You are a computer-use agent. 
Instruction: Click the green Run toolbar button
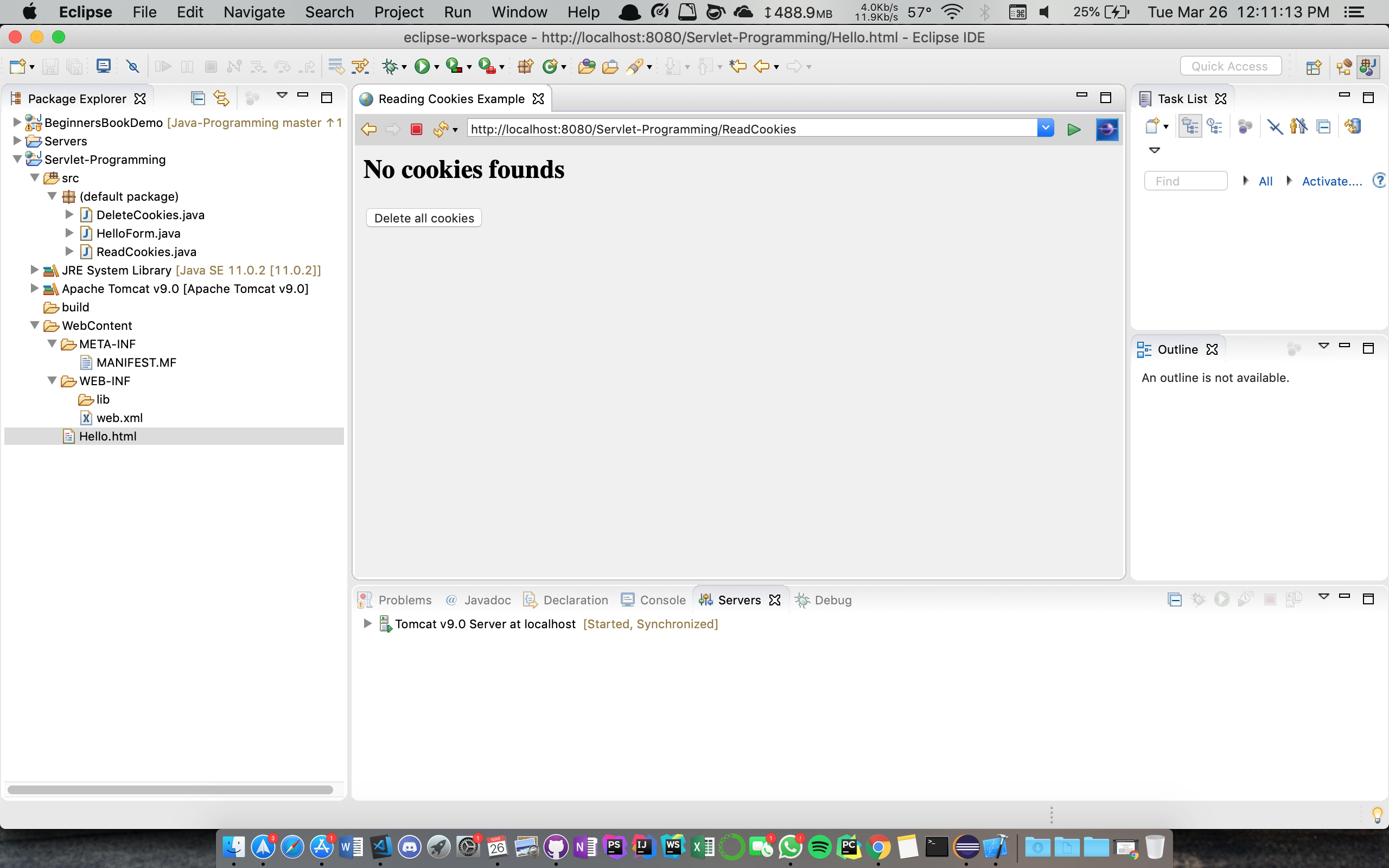coord(422,67)
